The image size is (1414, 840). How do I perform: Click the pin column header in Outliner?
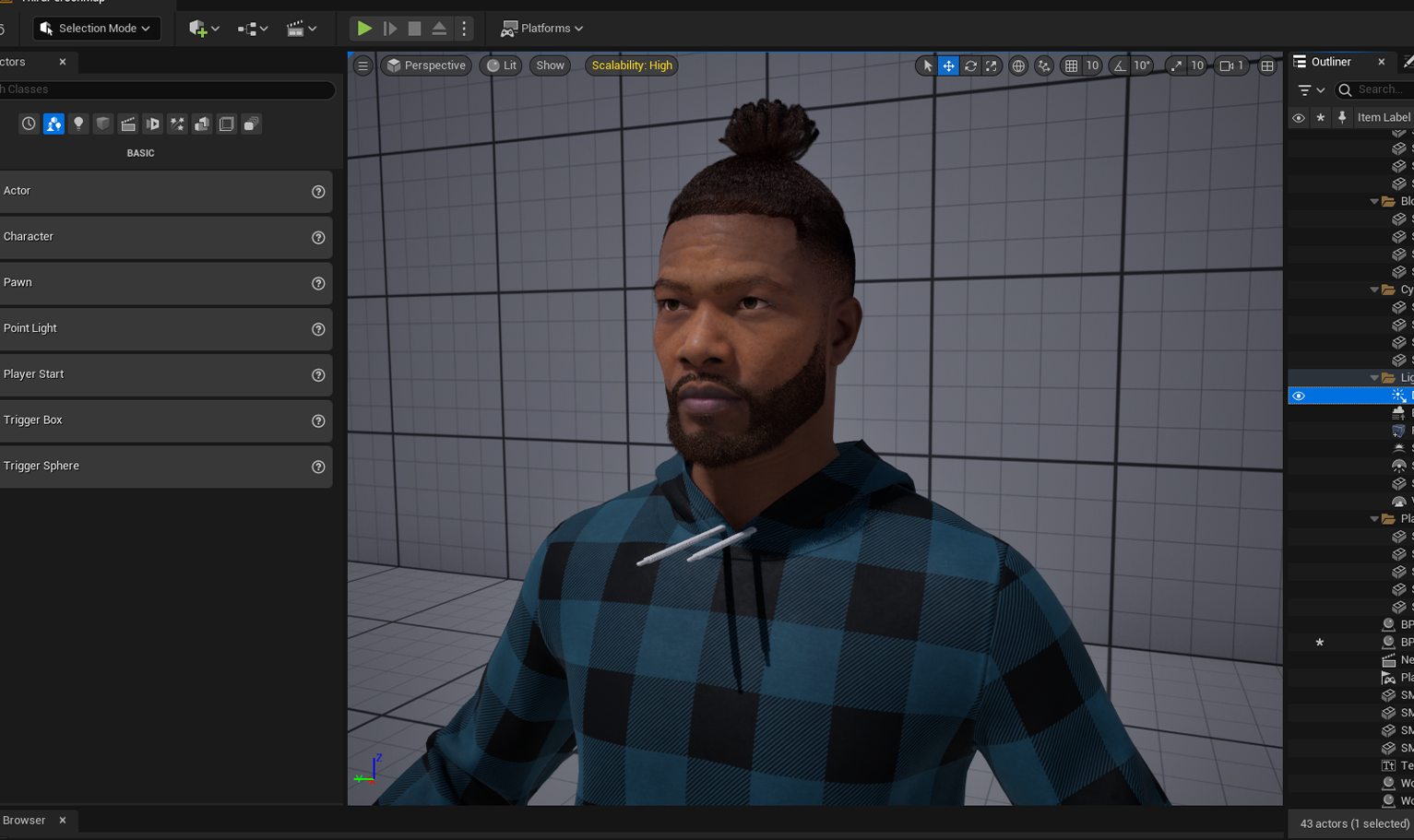coord(1342,118)
